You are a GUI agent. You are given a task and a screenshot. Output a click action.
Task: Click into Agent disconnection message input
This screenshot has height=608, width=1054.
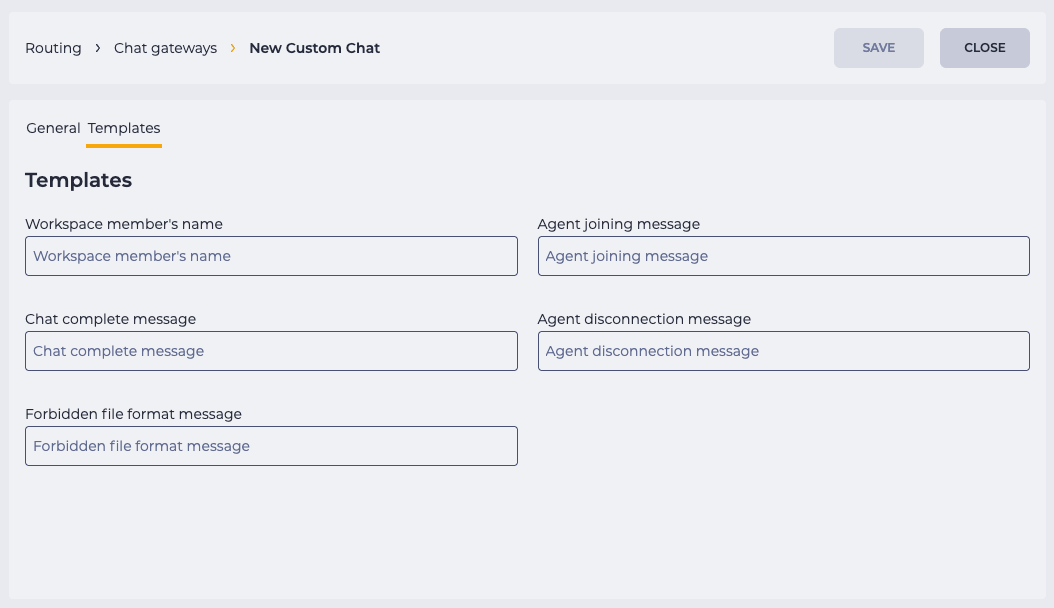click(784, 351)
